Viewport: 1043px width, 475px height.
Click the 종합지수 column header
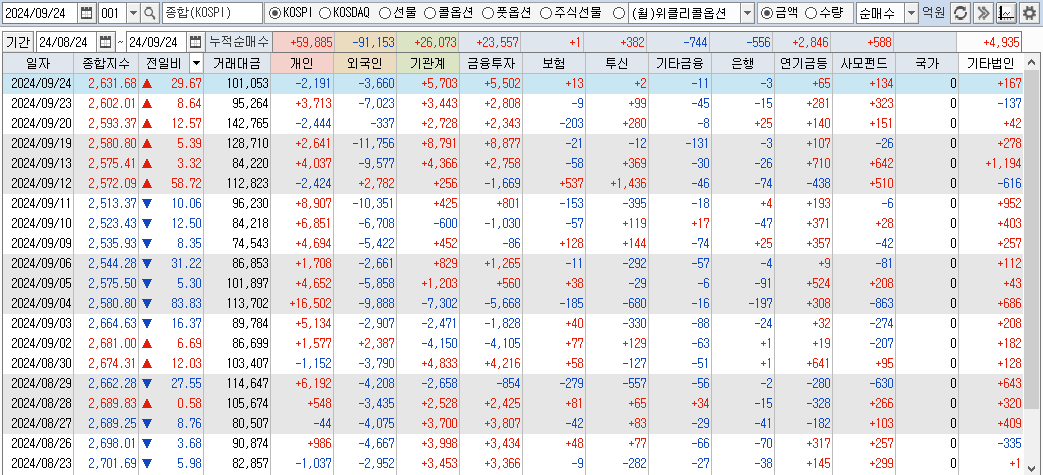pos(108,64)
